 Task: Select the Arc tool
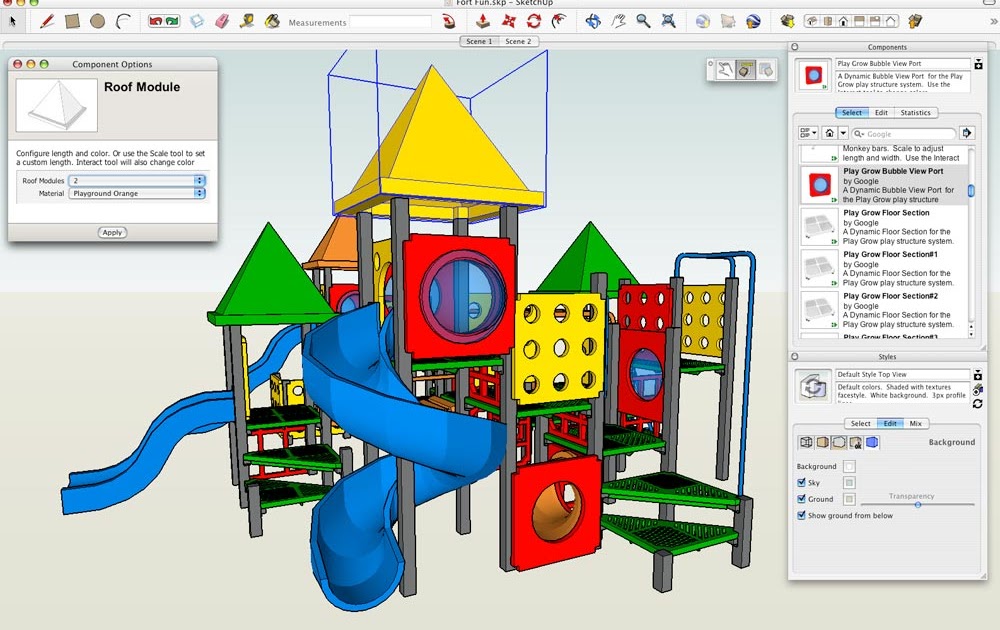(123, 22)
